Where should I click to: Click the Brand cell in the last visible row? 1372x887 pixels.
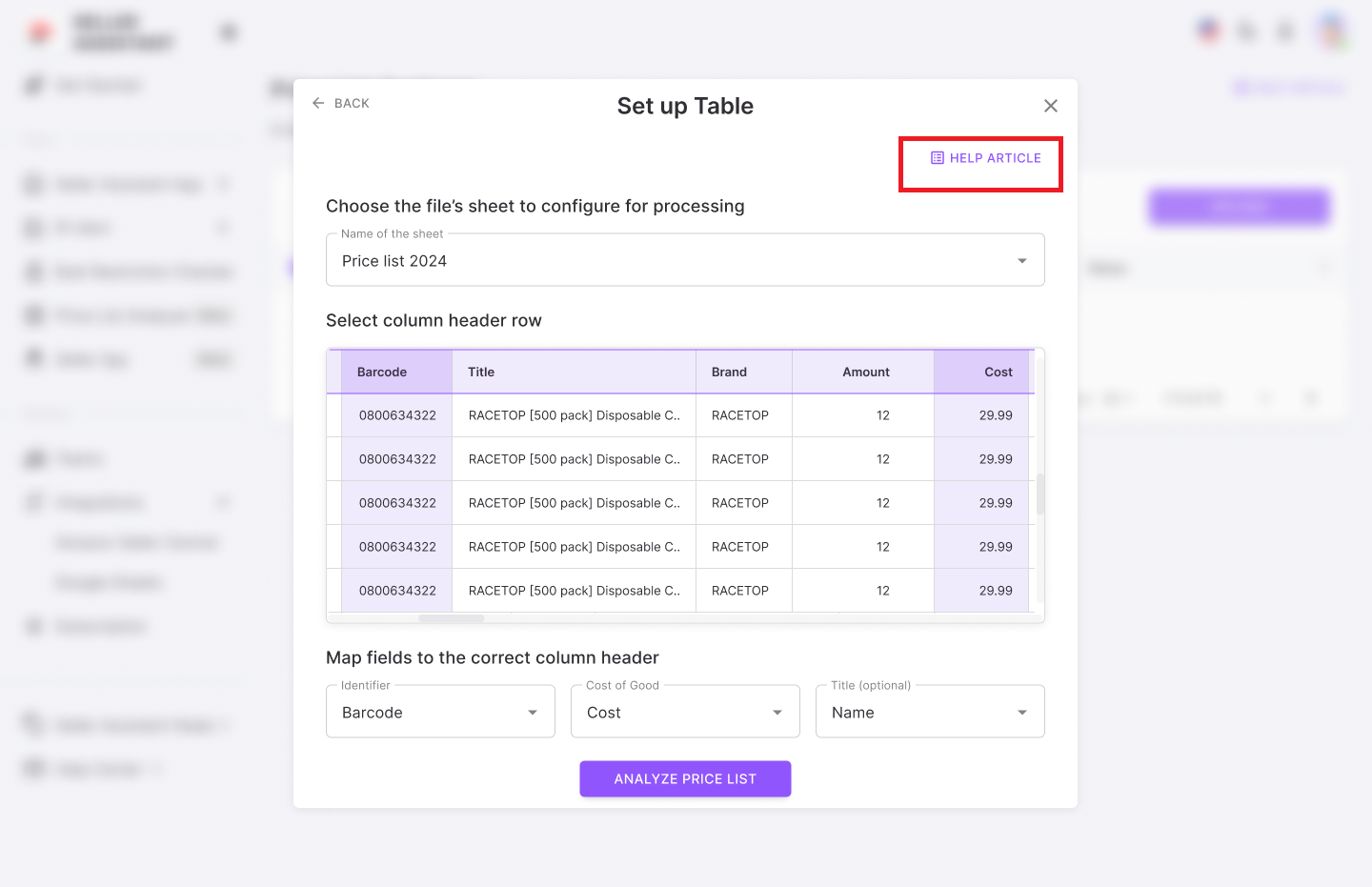point(740,591)
